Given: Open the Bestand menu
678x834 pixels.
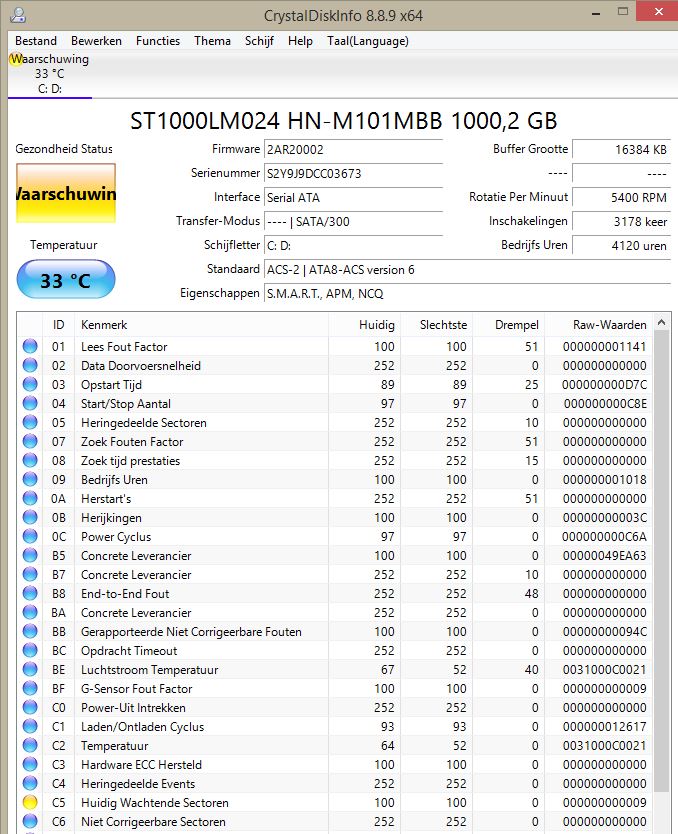Looking at the screenshot, I should click(x=36, y=41).
